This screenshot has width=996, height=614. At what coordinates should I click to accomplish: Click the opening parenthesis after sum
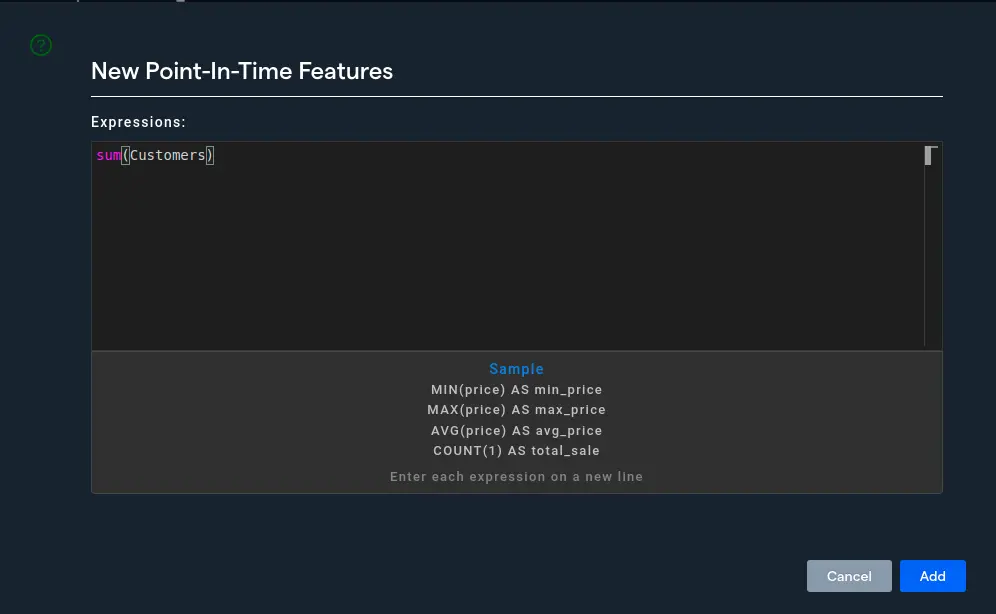[125, 155]
